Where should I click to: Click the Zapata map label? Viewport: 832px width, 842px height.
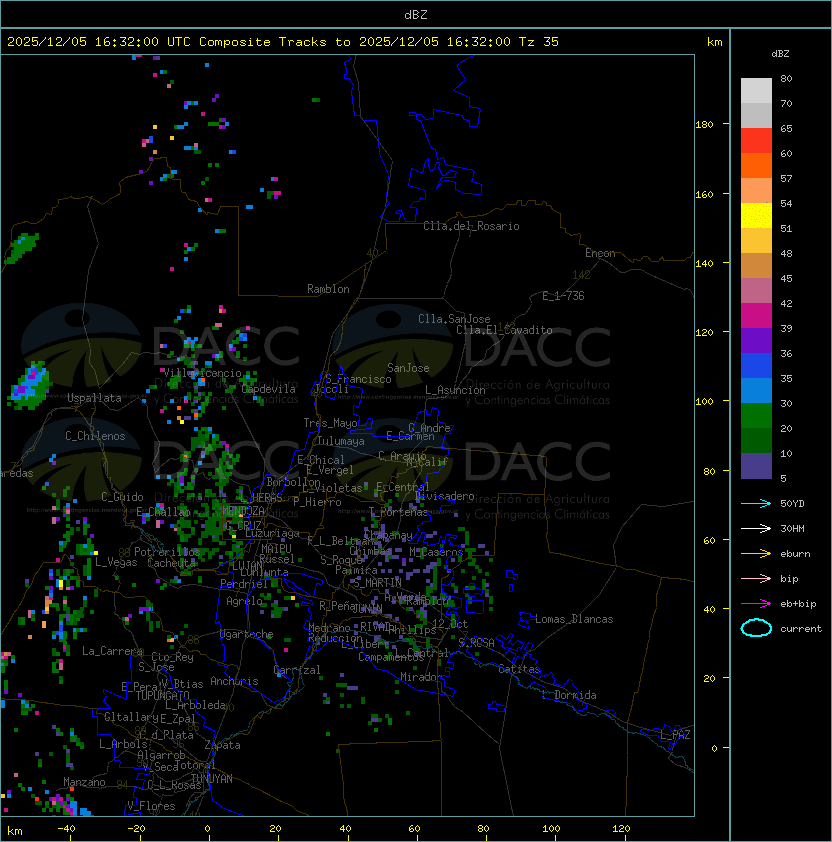(222, 745)
